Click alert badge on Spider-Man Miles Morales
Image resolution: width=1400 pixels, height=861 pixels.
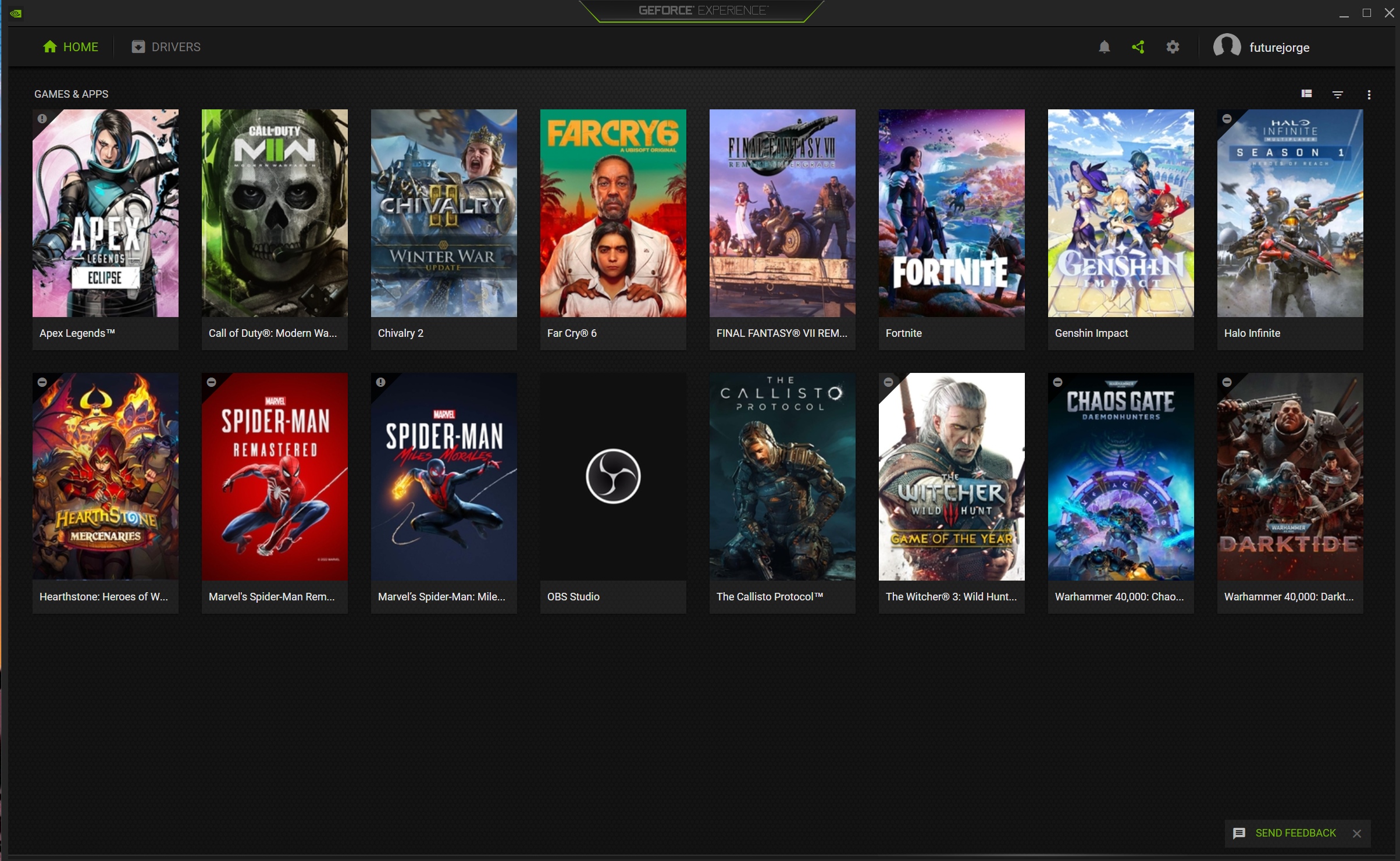coord(380,382)
